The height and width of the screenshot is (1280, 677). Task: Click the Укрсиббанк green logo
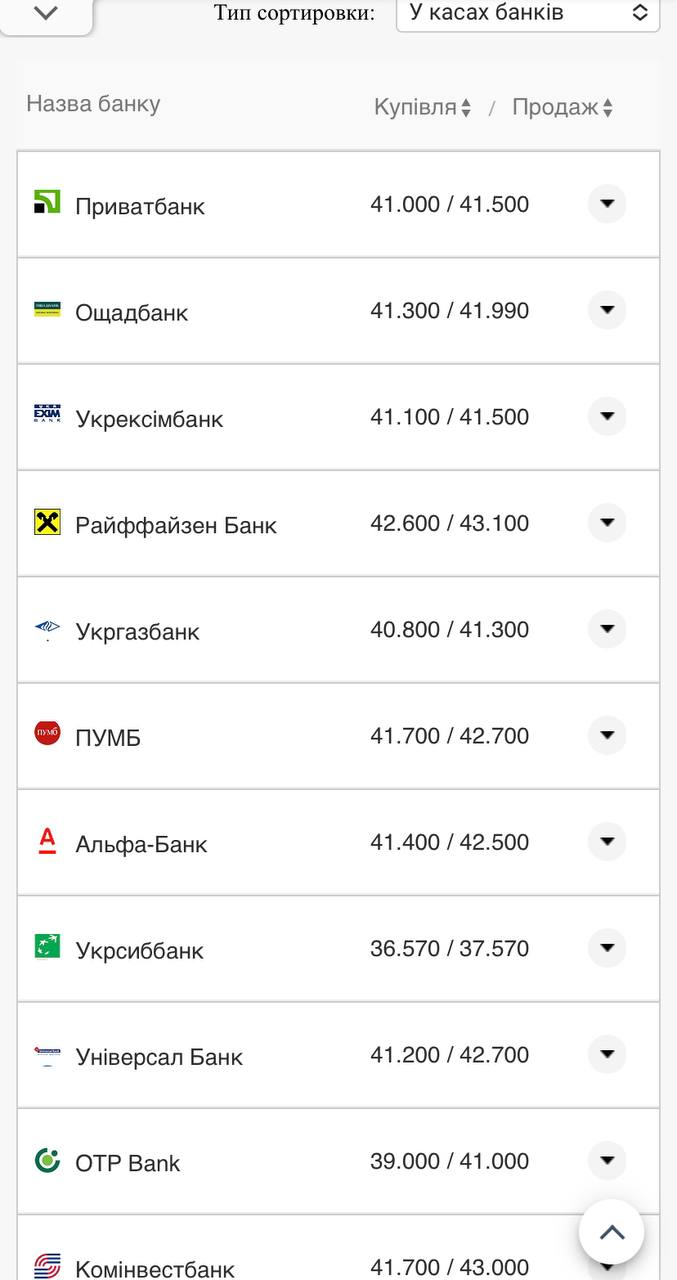[47, 946]
